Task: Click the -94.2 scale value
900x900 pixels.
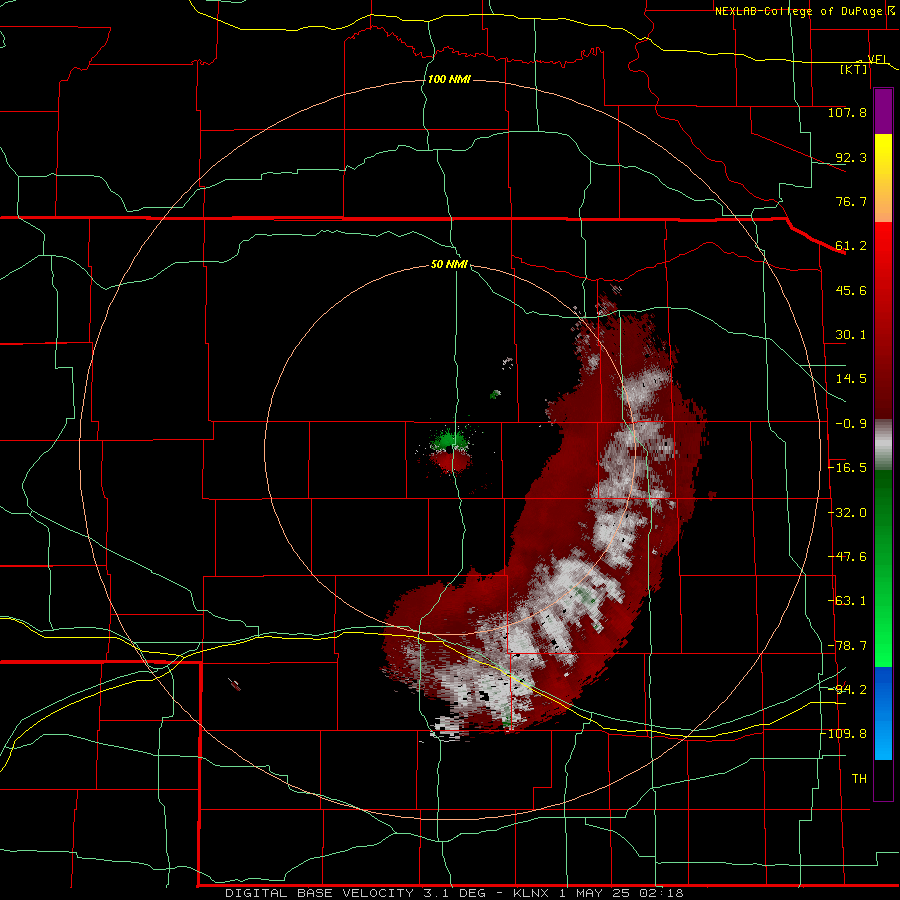Action: pyautogui.click(x=847, y=689)
